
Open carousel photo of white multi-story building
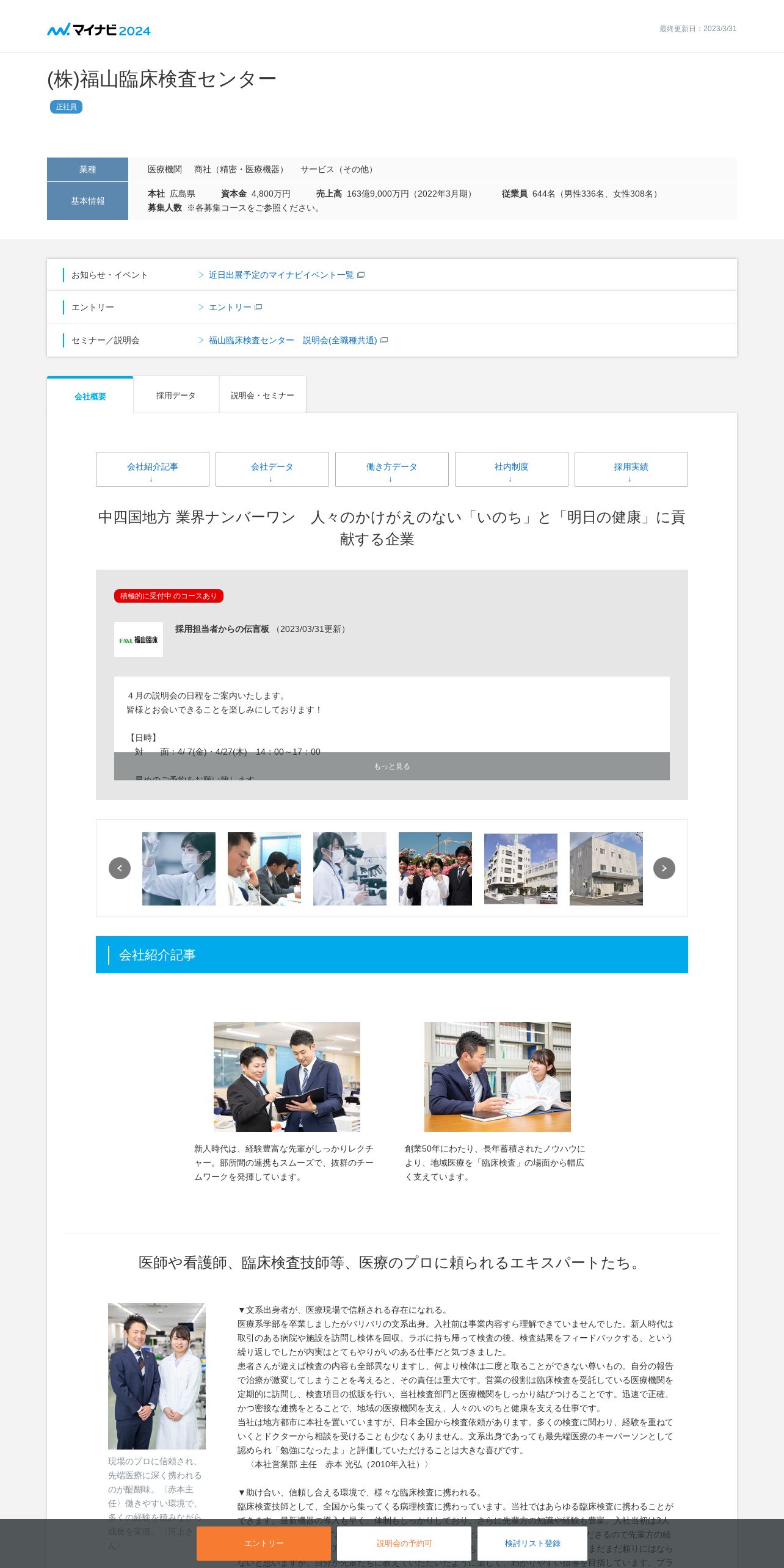click(x=521, y=868)
